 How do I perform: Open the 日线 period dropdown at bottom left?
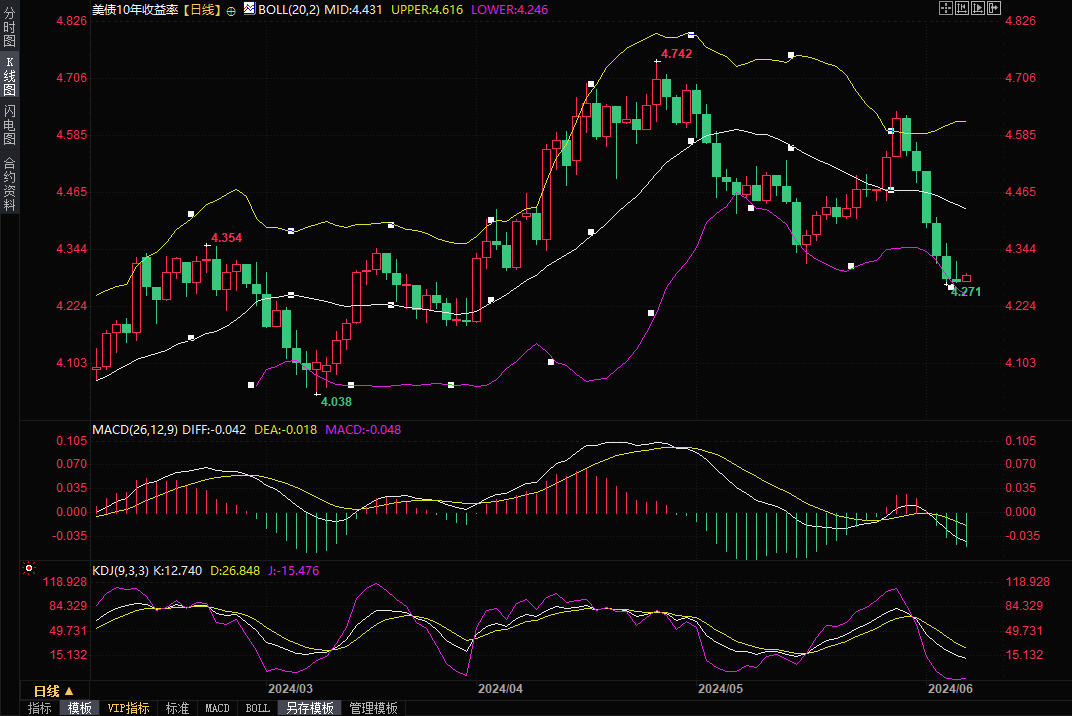point(54,691)
